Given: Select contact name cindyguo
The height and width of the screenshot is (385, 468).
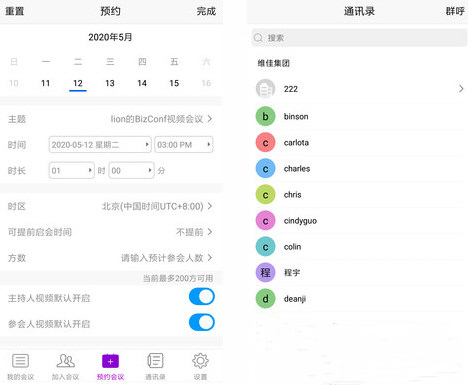Looking at the screenshot, I should [x=300, y=221].
